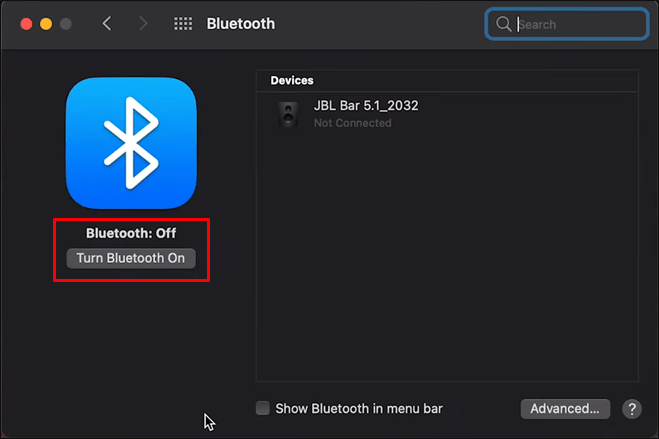Open the Advanced... Bluetooth options
Image resolution: width=659 pixels, height=439 pixels.
565,409
